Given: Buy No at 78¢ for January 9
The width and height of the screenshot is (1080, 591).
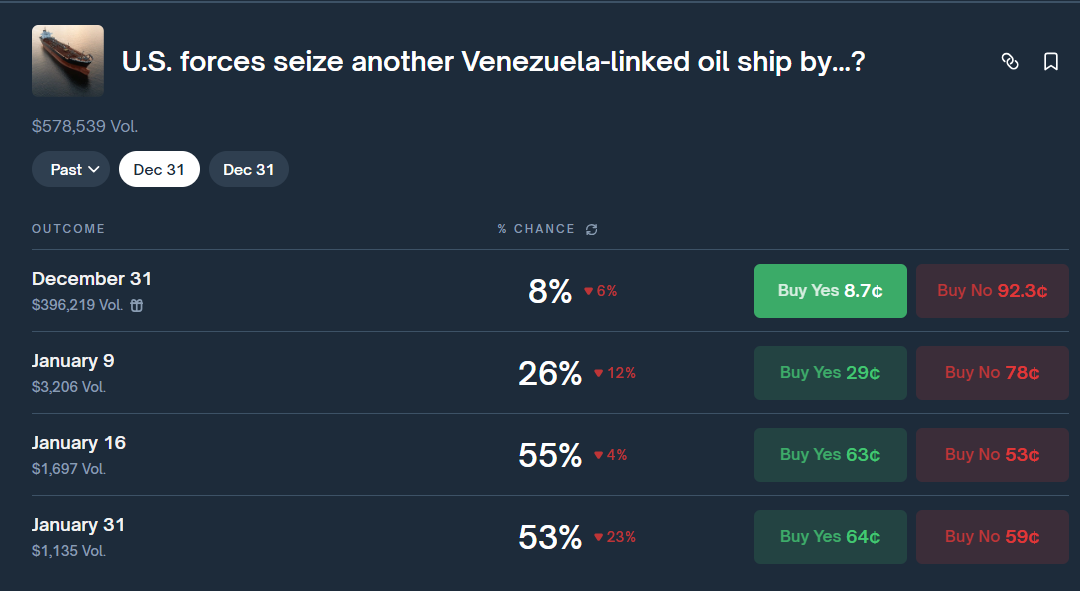Looking at the screenshot, I should tap(992, 372).
